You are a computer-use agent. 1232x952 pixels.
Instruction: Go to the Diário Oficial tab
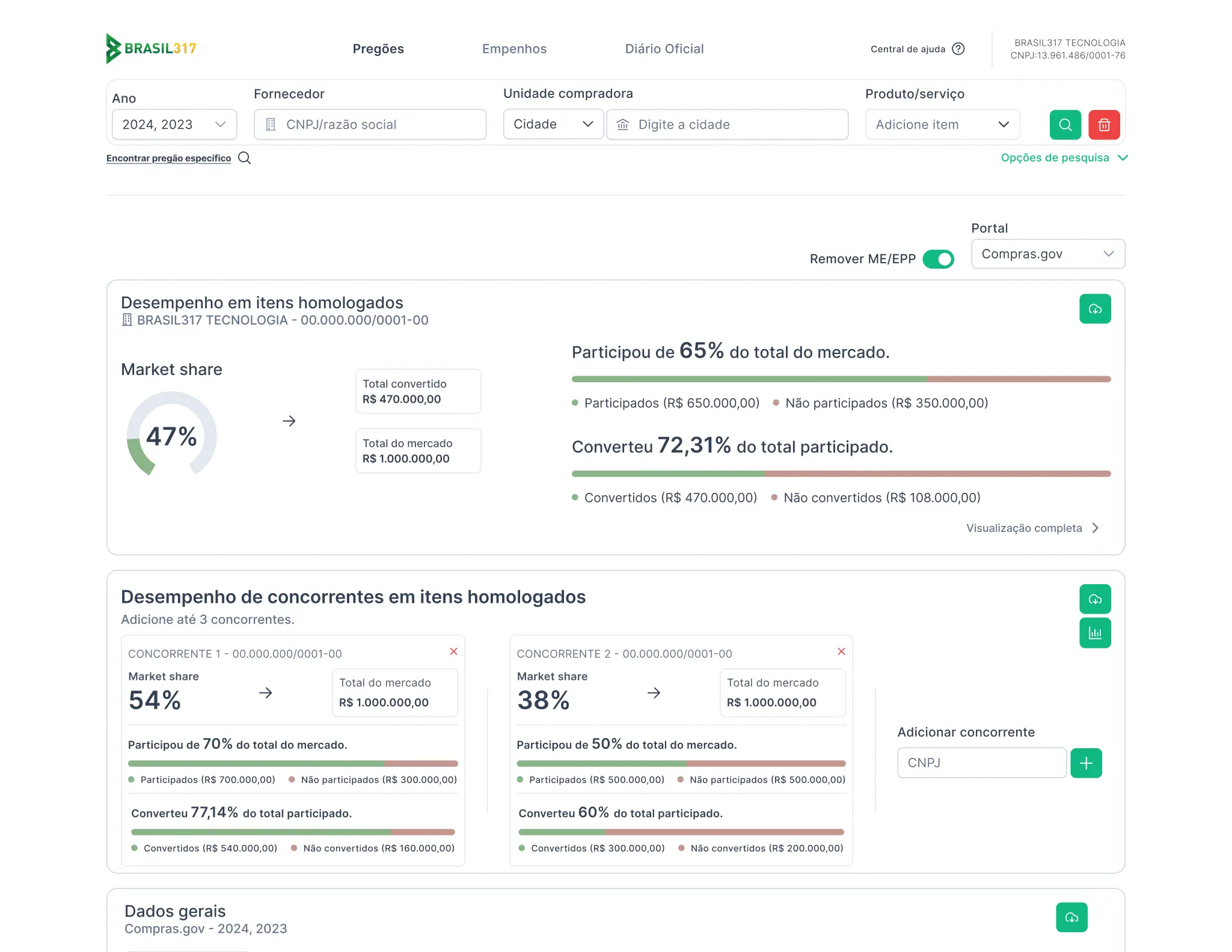664,49
